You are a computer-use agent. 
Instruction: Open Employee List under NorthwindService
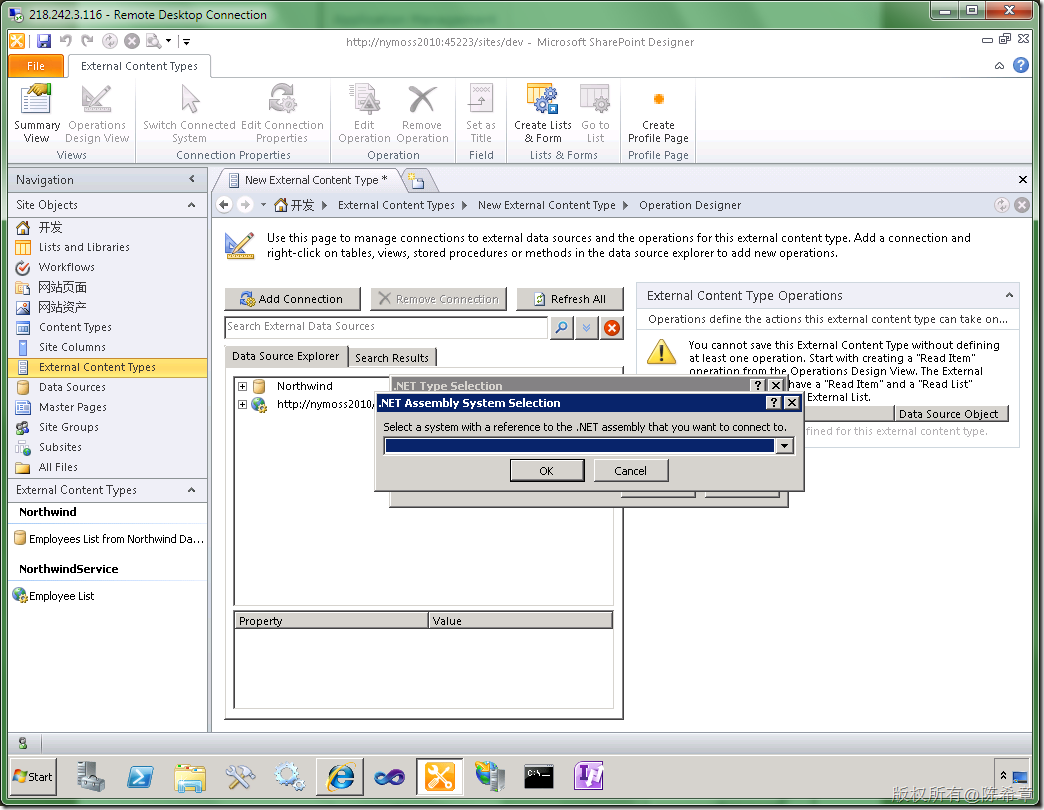54,596
